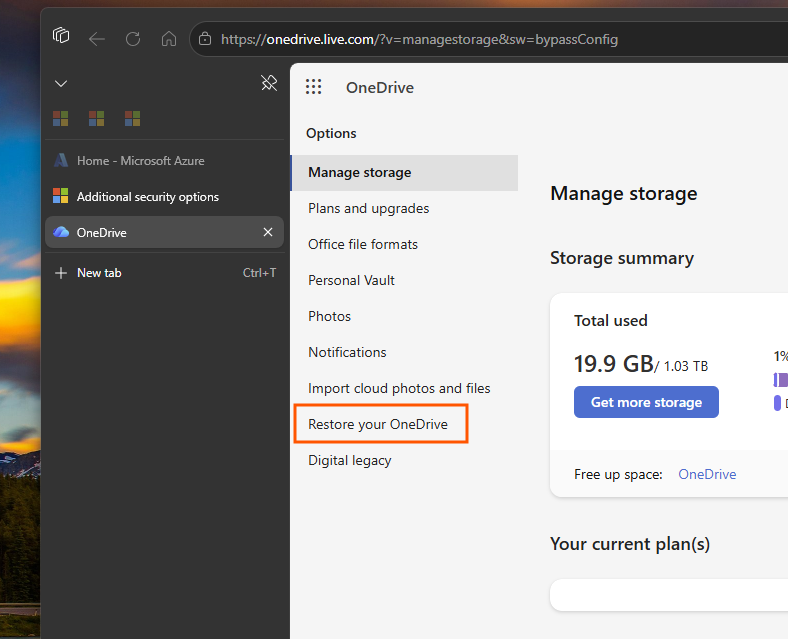
Task: Select Manage storage option
Action: 404,172
